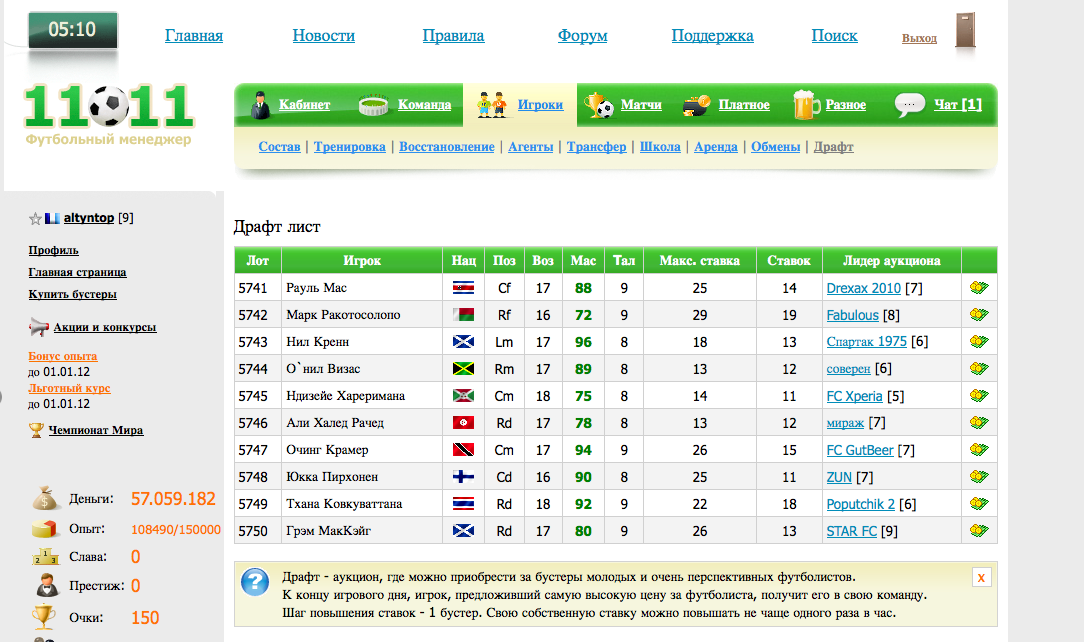Switch to the Кабинет tab
The image size is (1084, 642).
304,104
